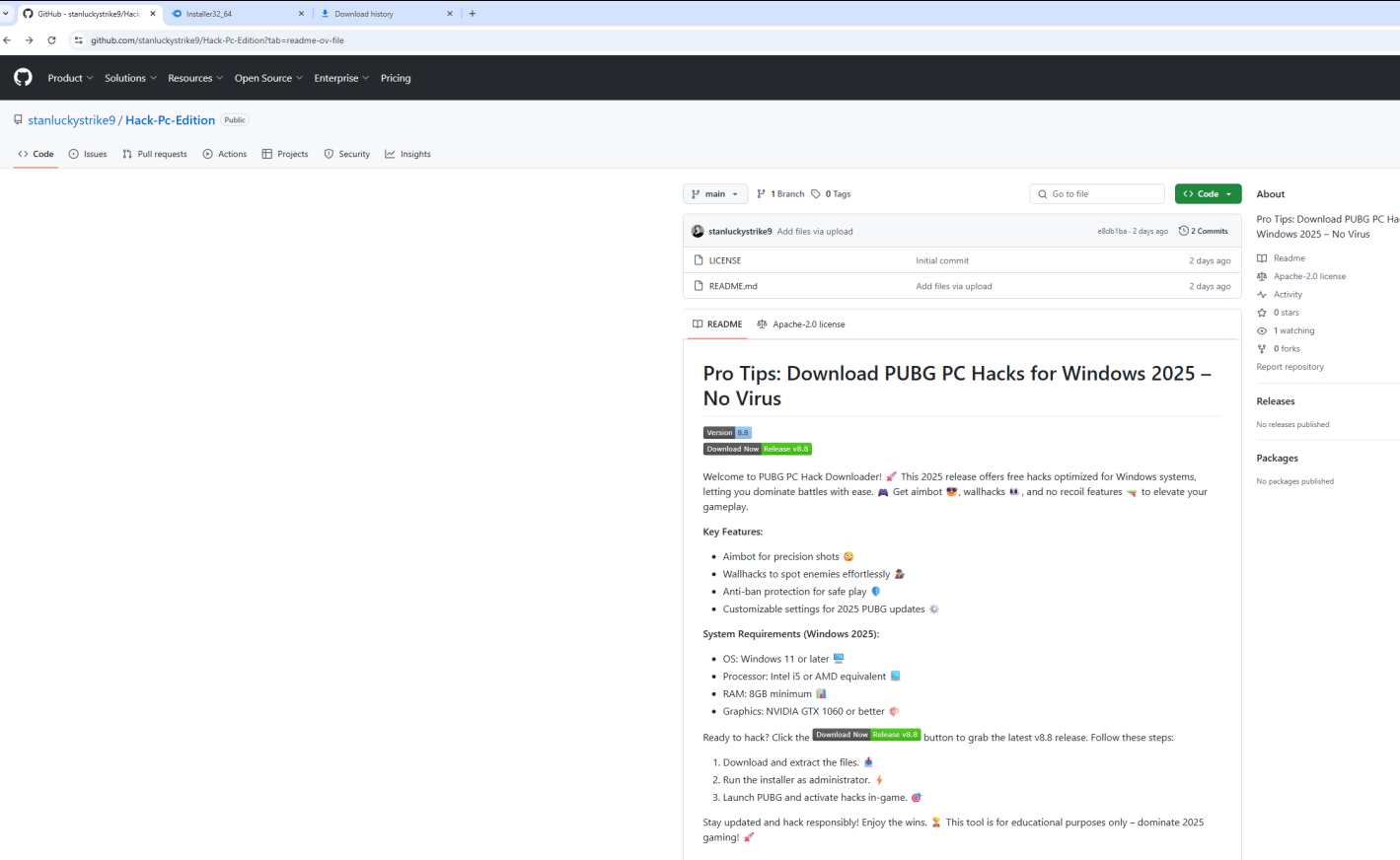Viewport: 1400px width, 860px height.
Task: Open the green Code dropdown button
Action: [1208, 194]
